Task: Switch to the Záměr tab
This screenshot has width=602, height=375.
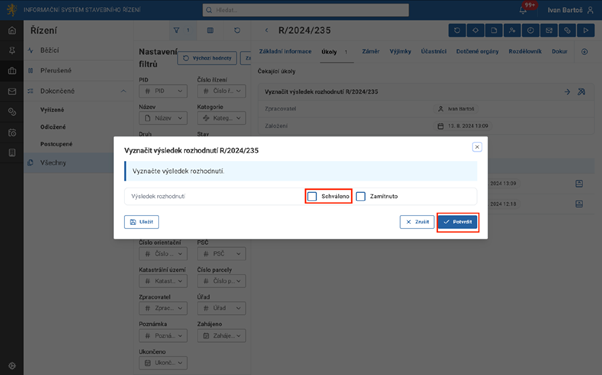Action: (x=370, y=51)
